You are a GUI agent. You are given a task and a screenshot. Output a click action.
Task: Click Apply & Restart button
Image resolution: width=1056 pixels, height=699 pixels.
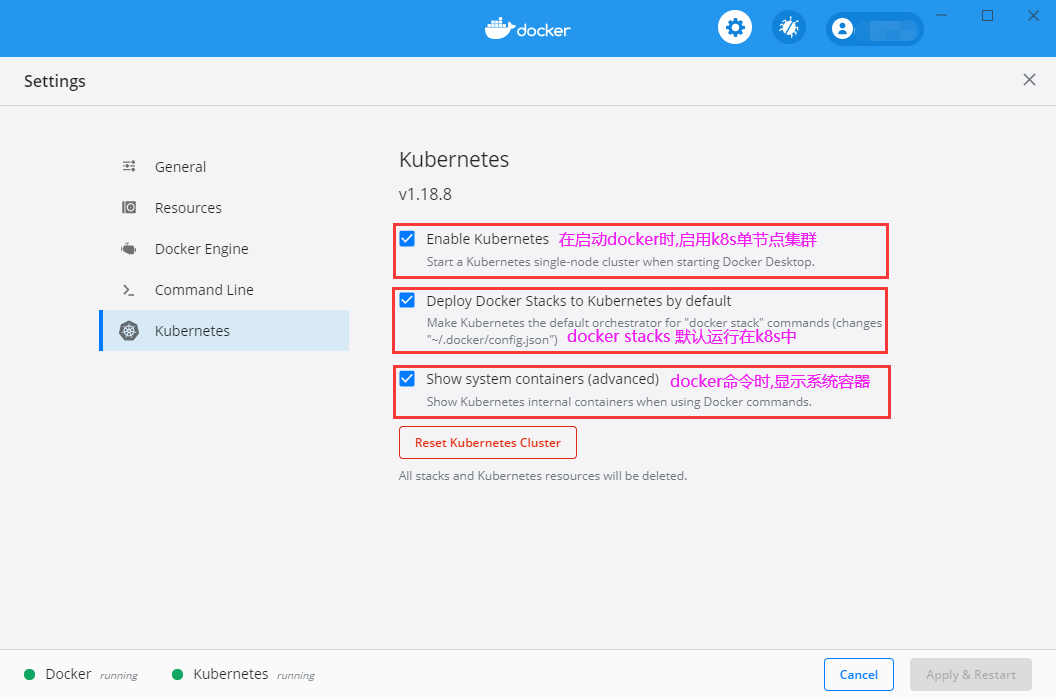(970, 675)
